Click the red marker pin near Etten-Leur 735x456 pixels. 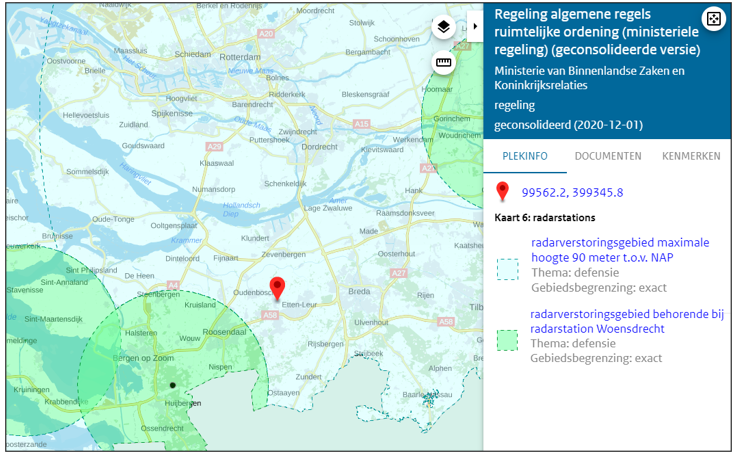tap(277, 288)
